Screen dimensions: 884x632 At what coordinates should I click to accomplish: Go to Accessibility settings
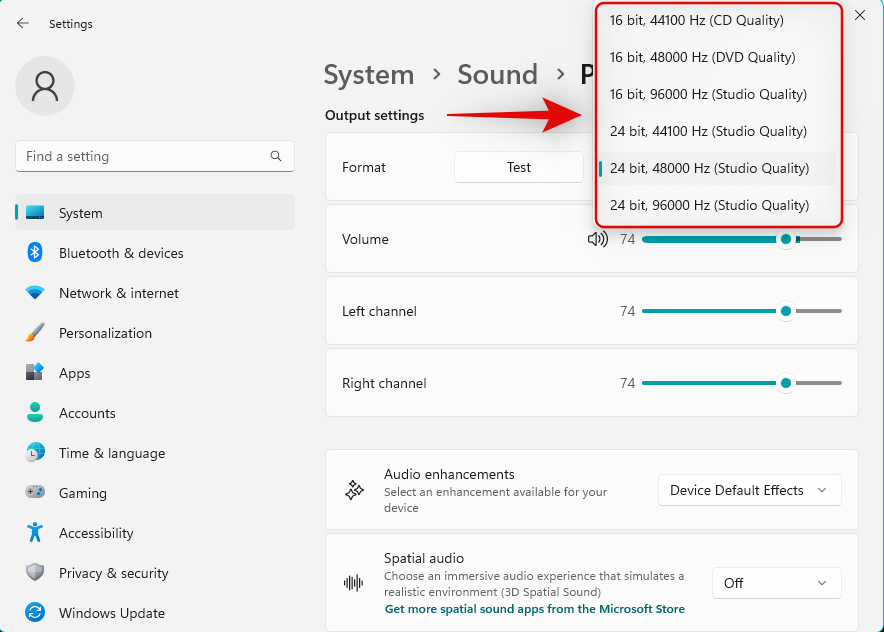[x=95, y=533]
